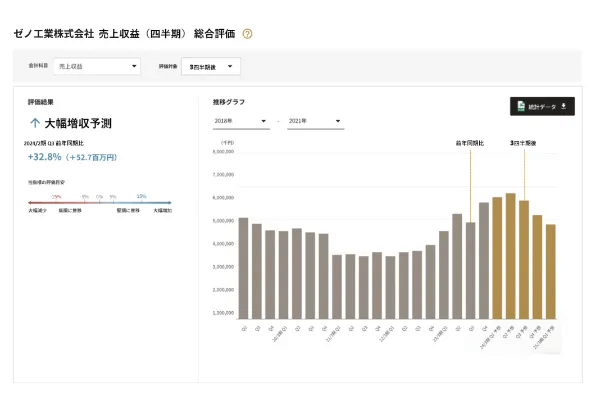Open the 2018年 start year selector
The height and width of the screenshot is (400, 600).
click(x=241, y=122)
